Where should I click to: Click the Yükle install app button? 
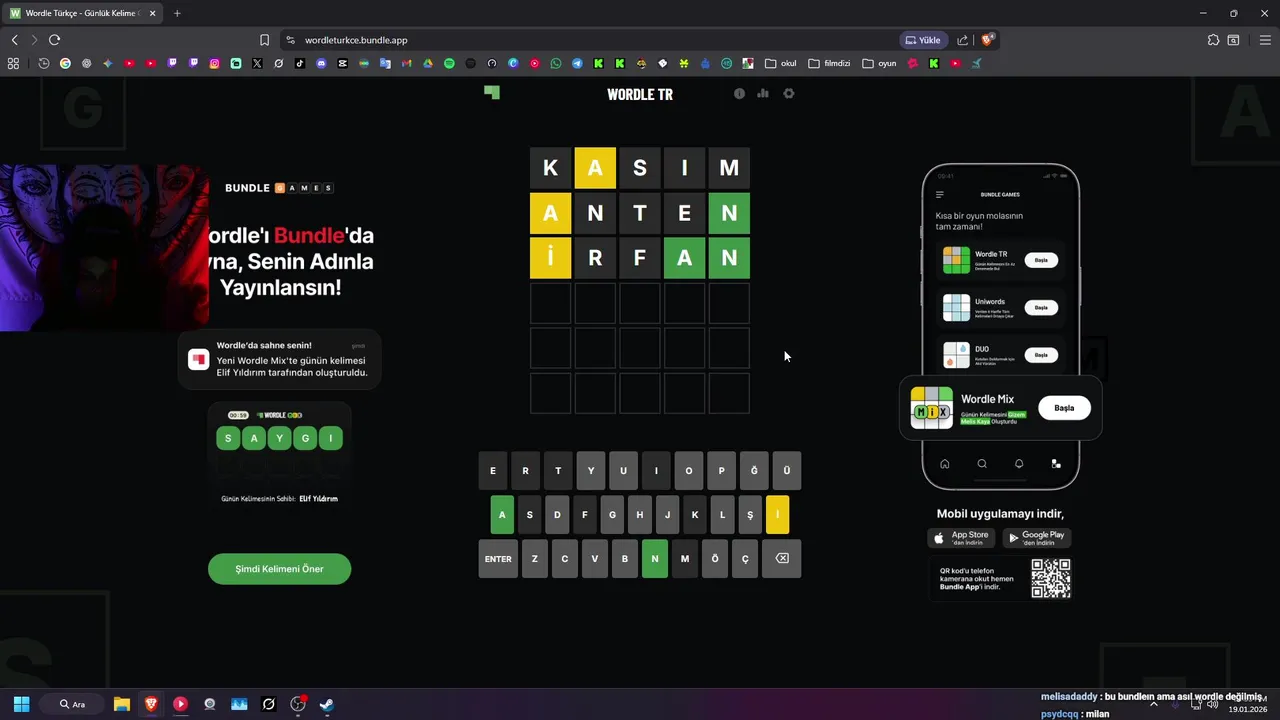[923, 40]
